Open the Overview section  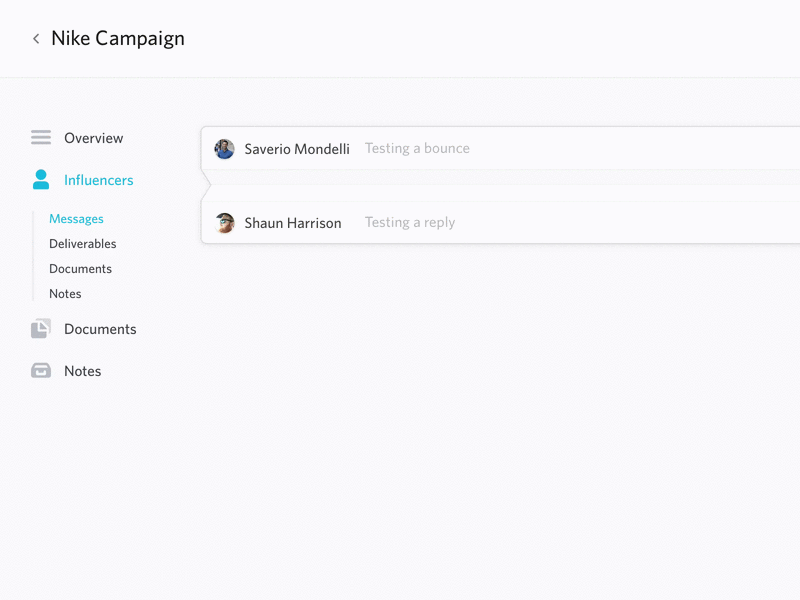tap(93, 138)
